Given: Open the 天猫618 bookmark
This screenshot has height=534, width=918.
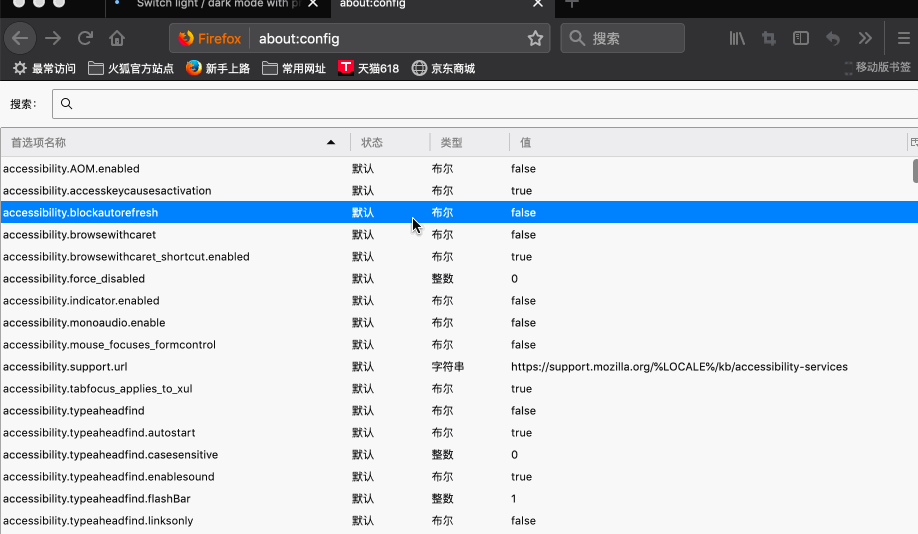Looking at the screenshot, I should pos(368,69).
